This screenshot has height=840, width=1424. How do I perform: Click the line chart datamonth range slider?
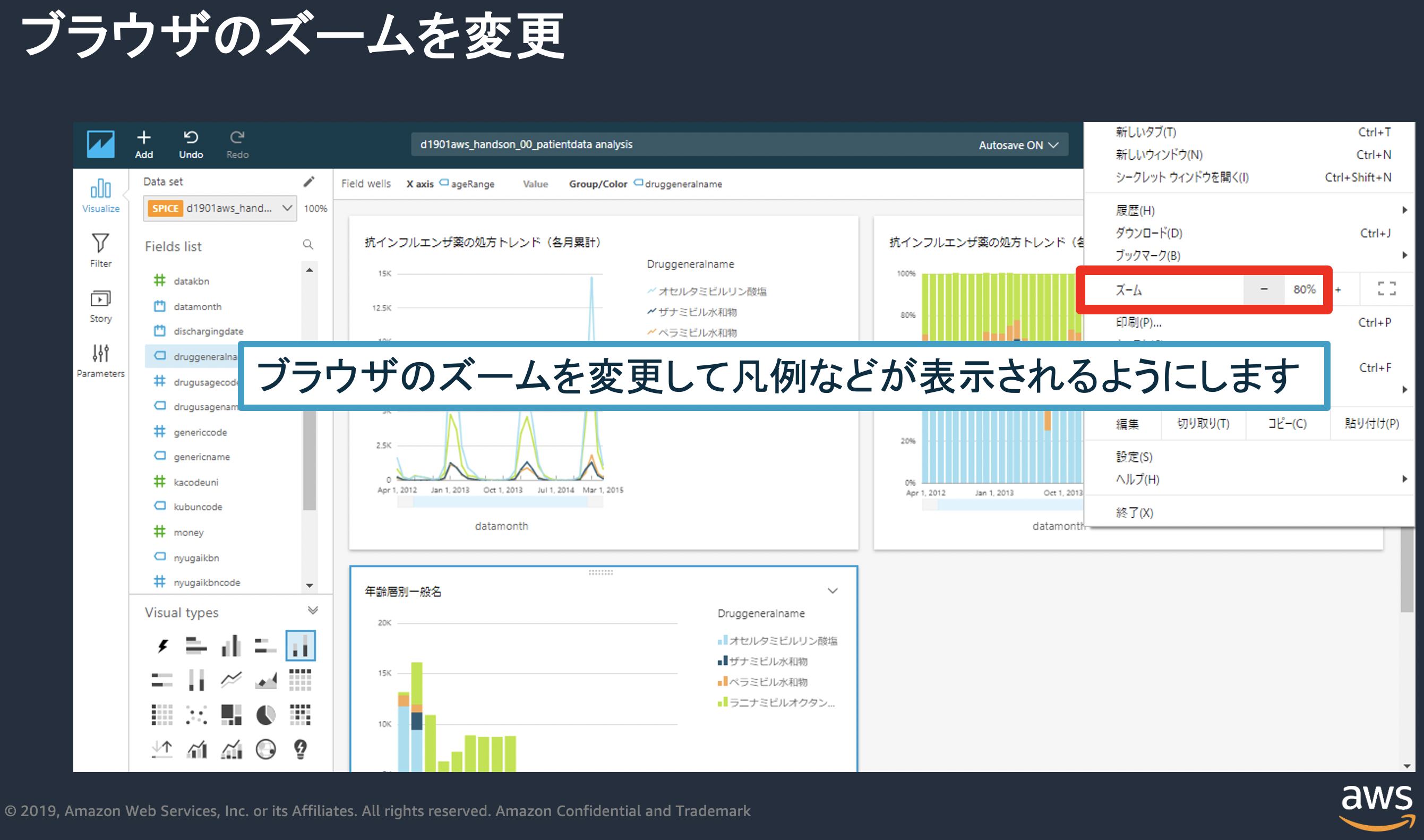point(500,502)
